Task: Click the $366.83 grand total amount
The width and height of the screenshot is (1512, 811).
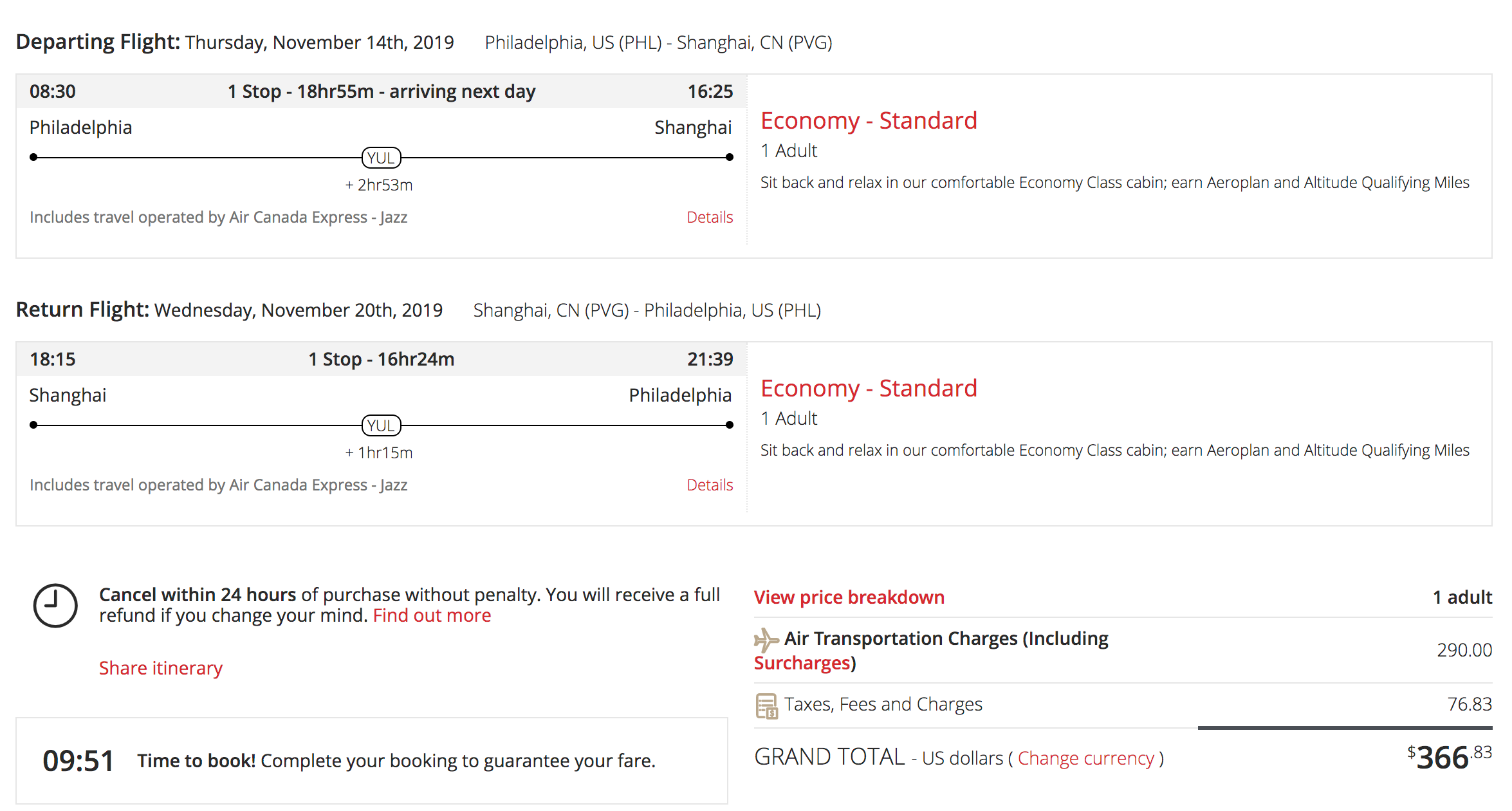Action: point(1450,757)
